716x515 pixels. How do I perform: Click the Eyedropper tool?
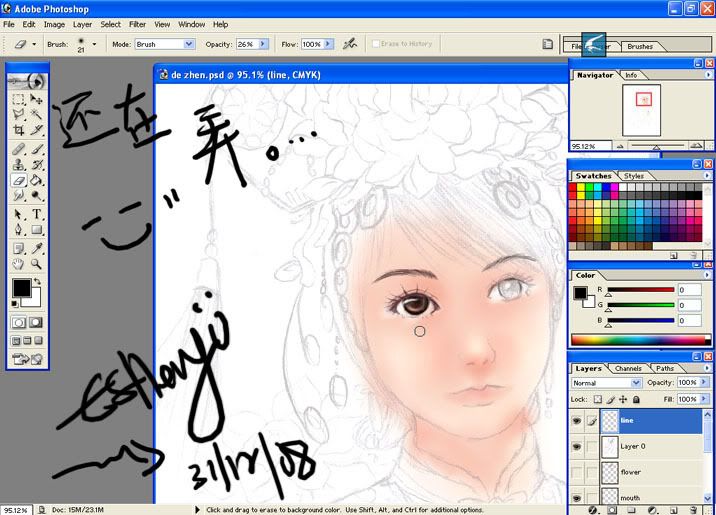(37, 247)
